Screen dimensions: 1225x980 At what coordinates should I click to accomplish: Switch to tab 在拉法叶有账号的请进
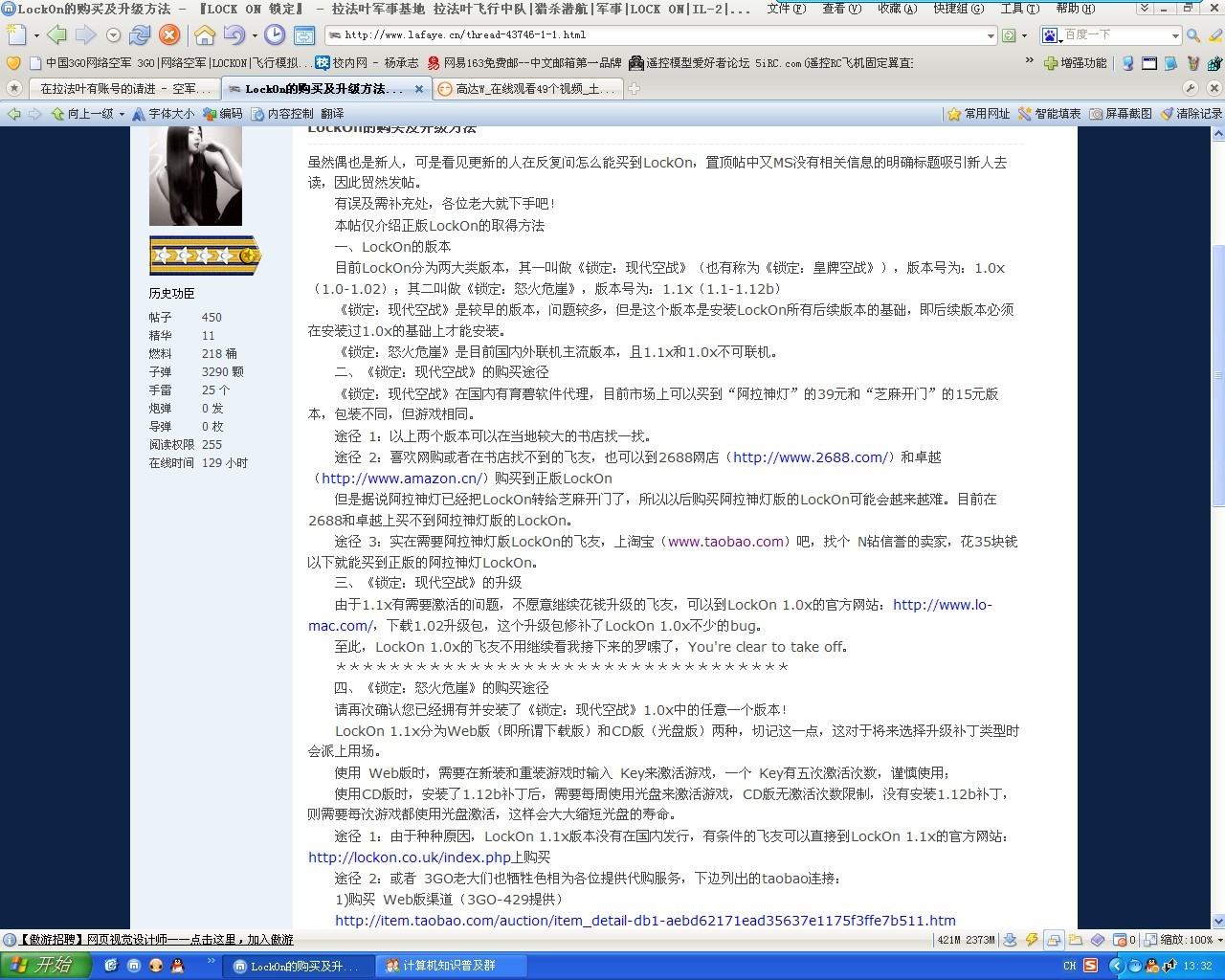pos(125,88)
